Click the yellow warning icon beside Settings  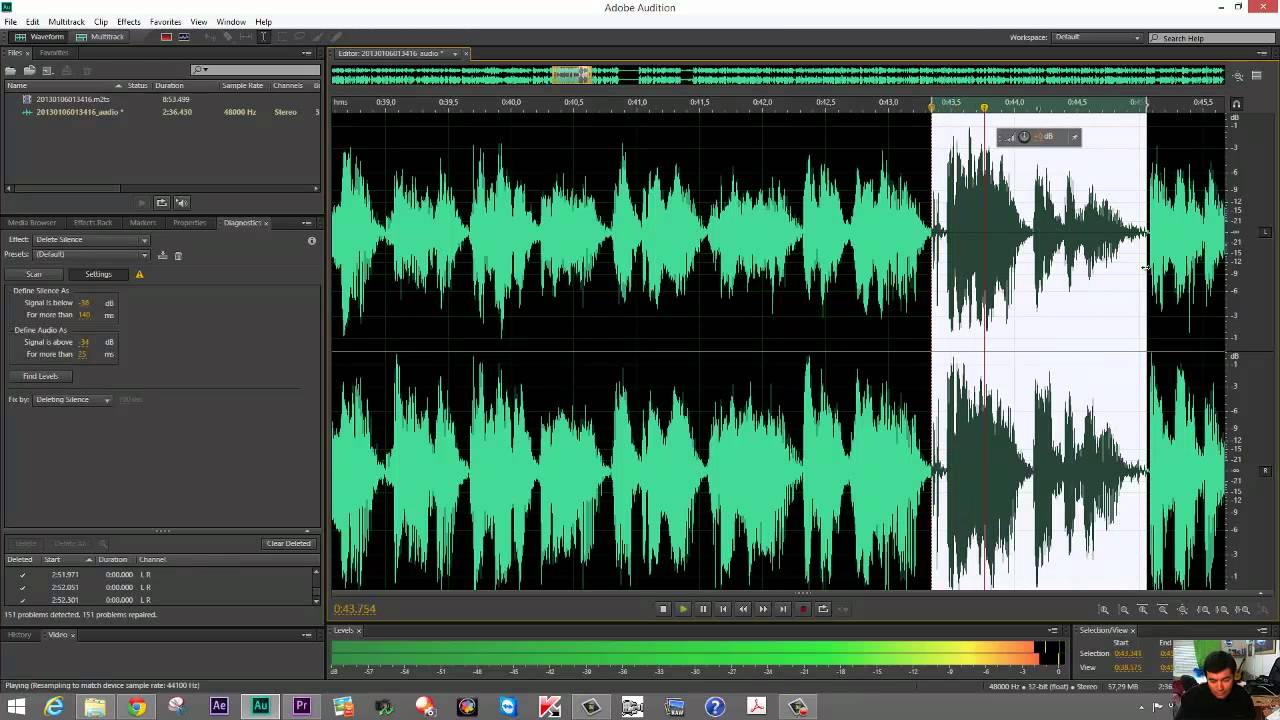coord(139,274)
